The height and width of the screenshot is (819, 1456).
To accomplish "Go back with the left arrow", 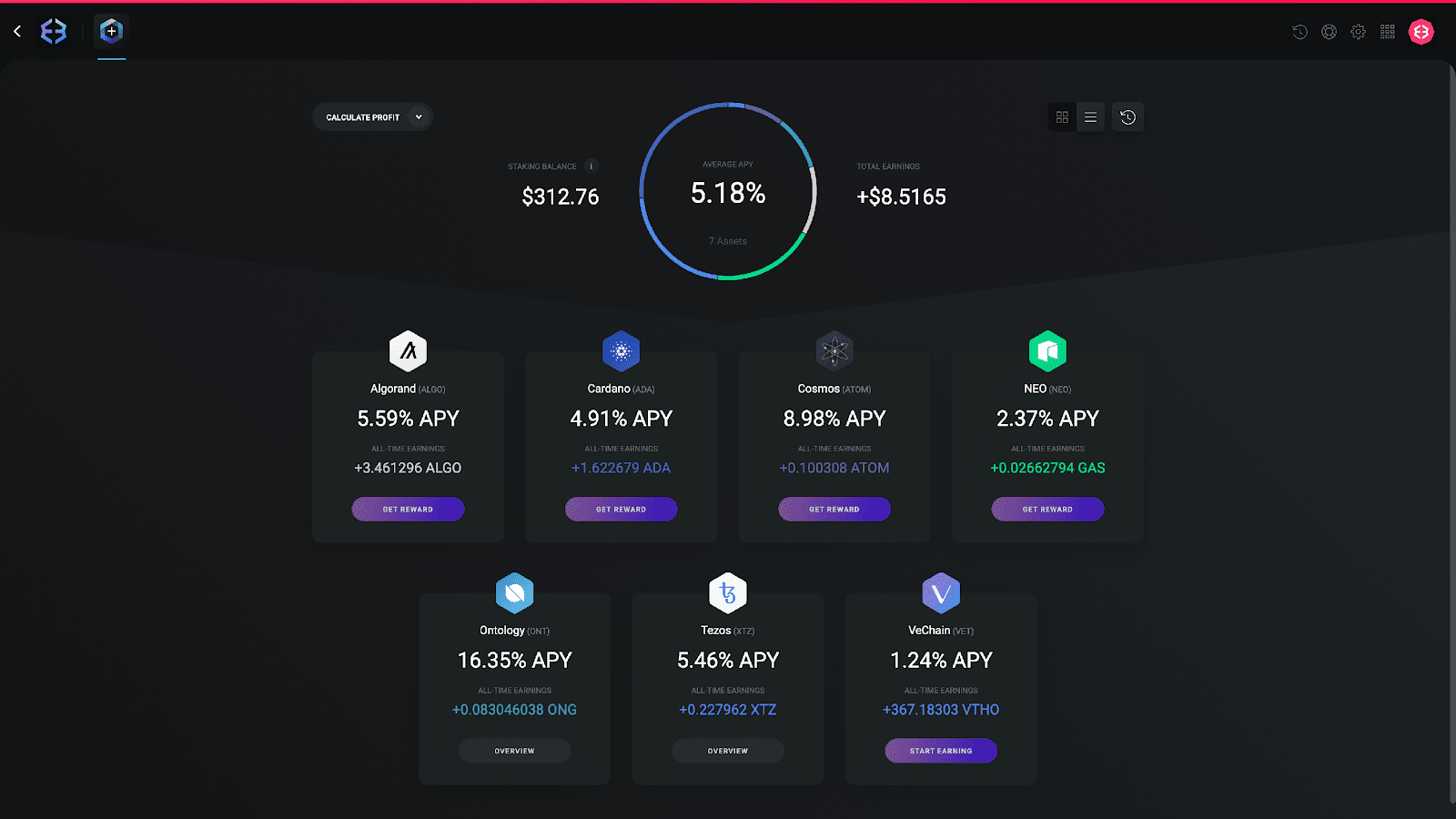I will coord(17,32).
